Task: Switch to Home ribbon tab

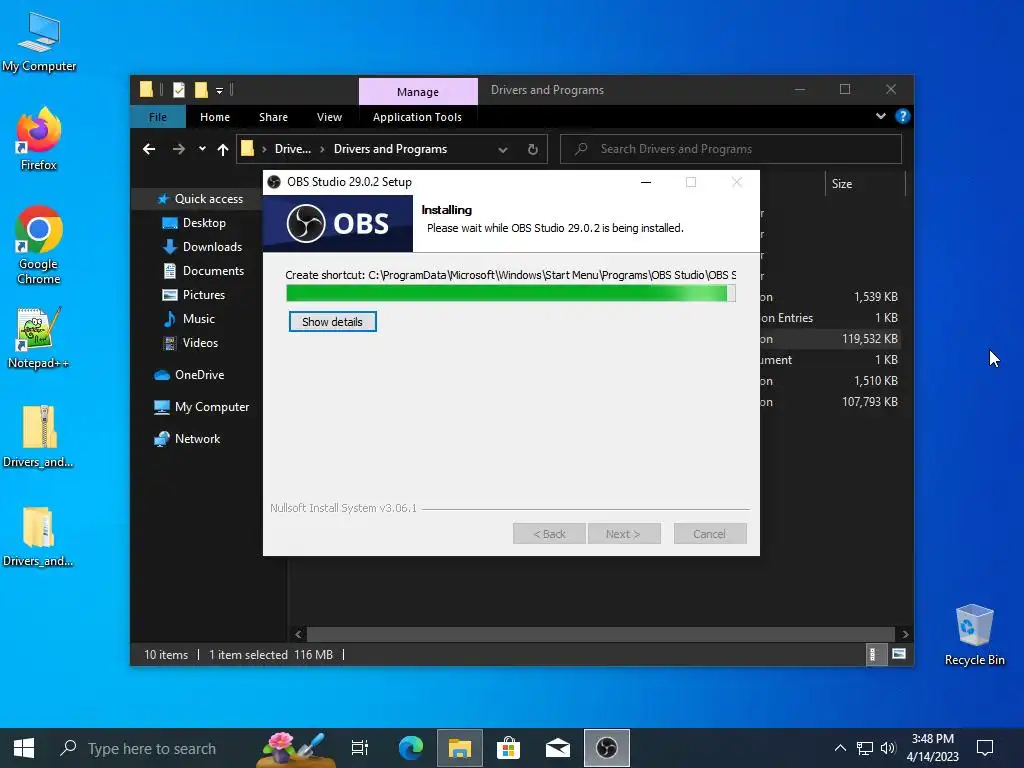Action: coord(215,117)
